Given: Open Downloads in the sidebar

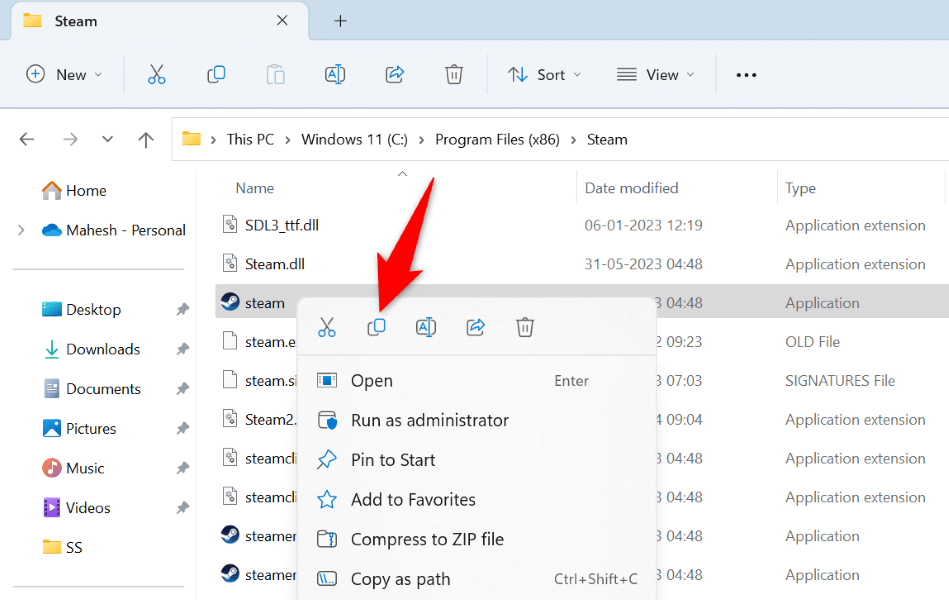Looking at the screenshot, I should [91, 349].
